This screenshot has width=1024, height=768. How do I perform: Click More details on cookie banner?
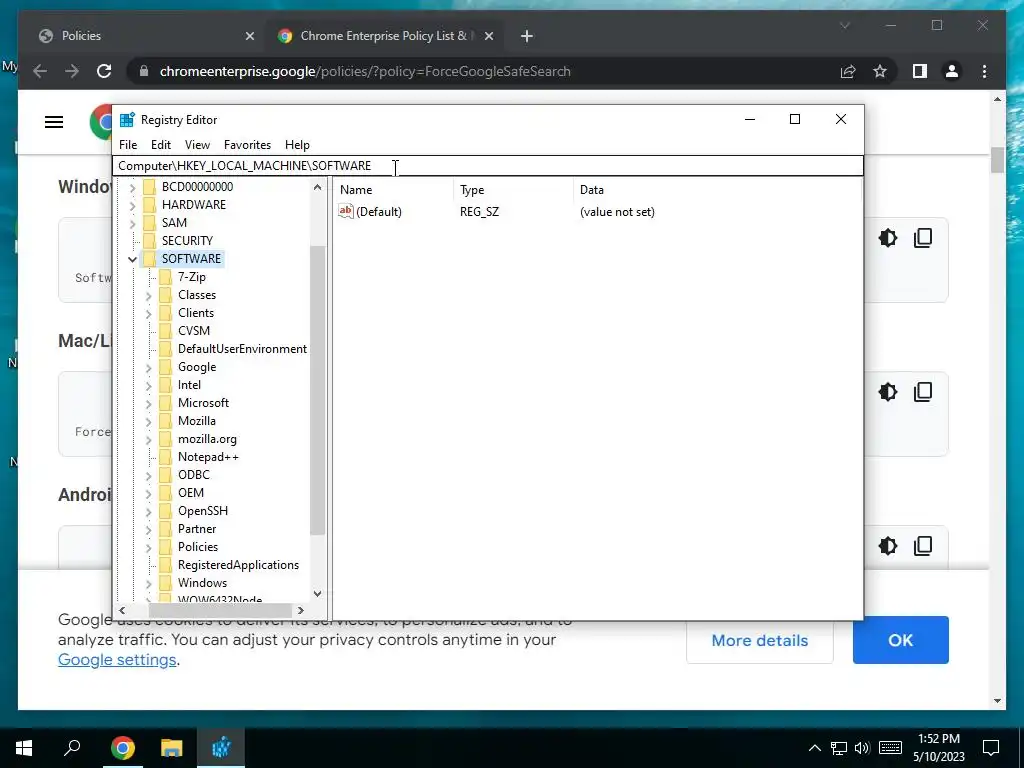click(760, 641)
